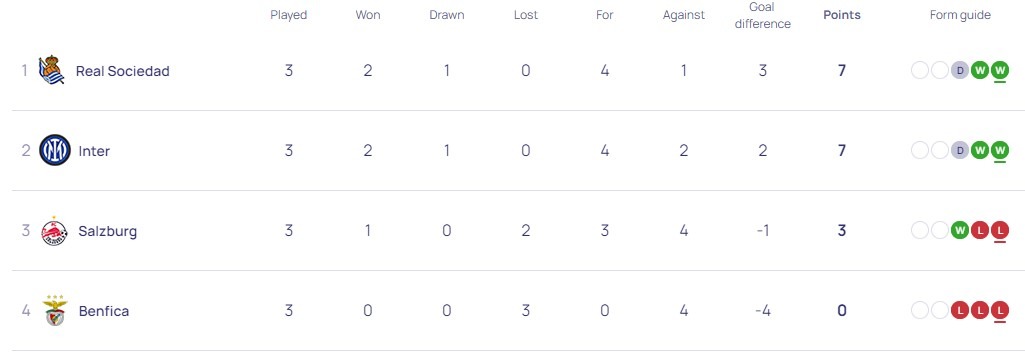Click the Inter club crest
Image resolution: width=1025 pixels, height=360 pixels.
(x=54, y=150)
